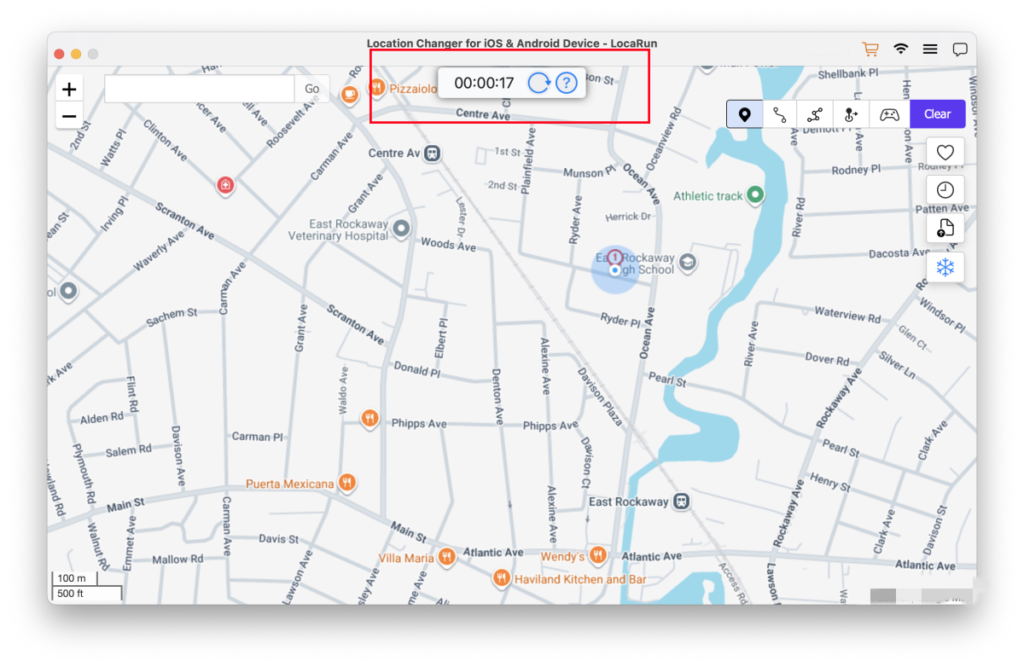
Task: Click the Davis St street label
Action: [x=278, y=539]
